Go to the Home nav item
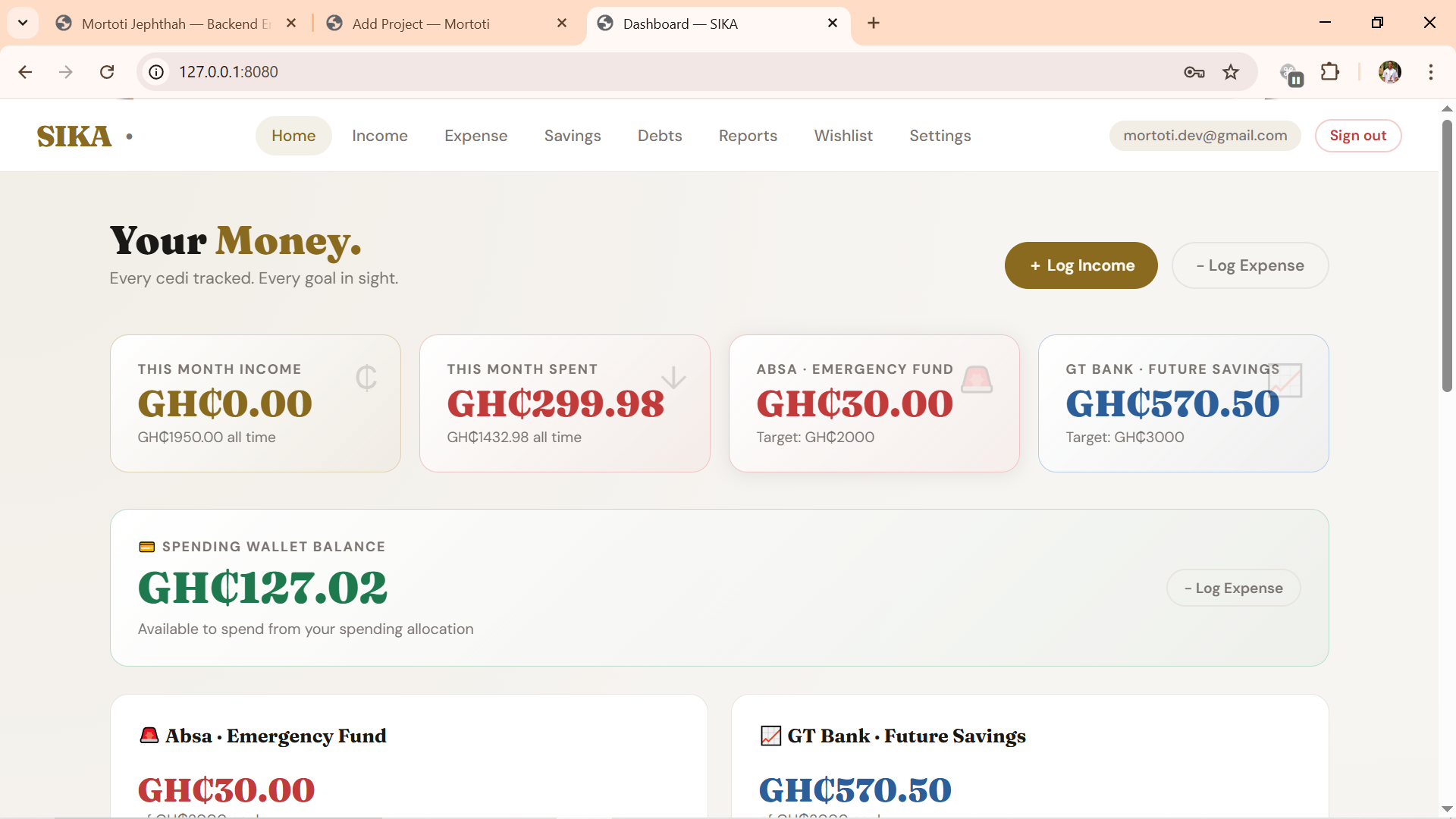 [x=293, y=136]
